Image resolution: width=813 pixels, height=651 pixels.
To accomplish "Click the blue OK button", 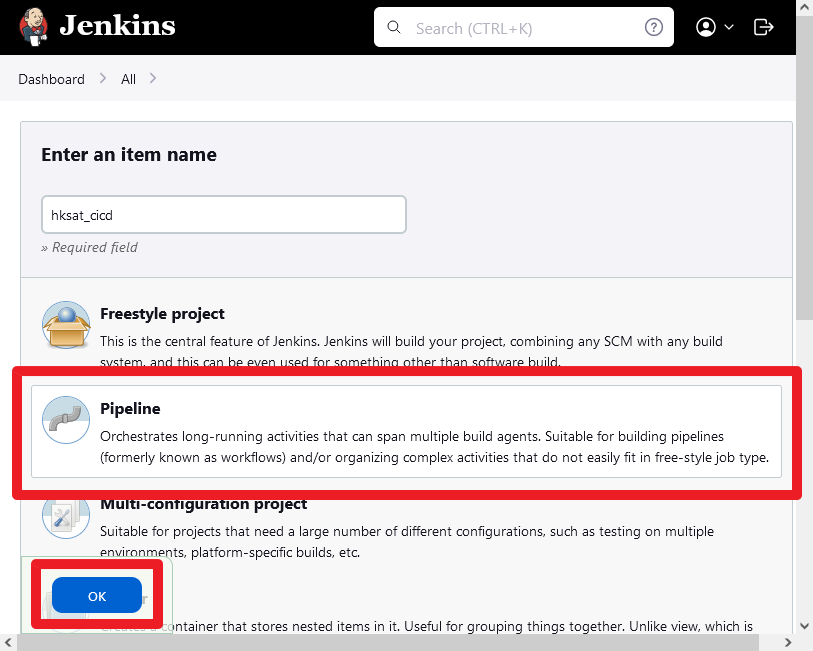I will (97, 595).
